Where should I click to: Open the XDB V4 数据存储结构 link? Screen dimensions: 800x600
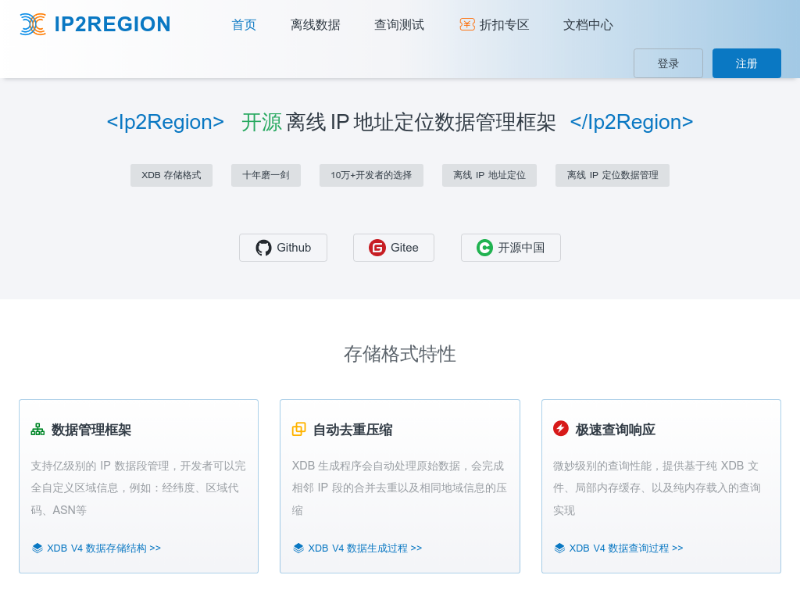tap(103, 548)
